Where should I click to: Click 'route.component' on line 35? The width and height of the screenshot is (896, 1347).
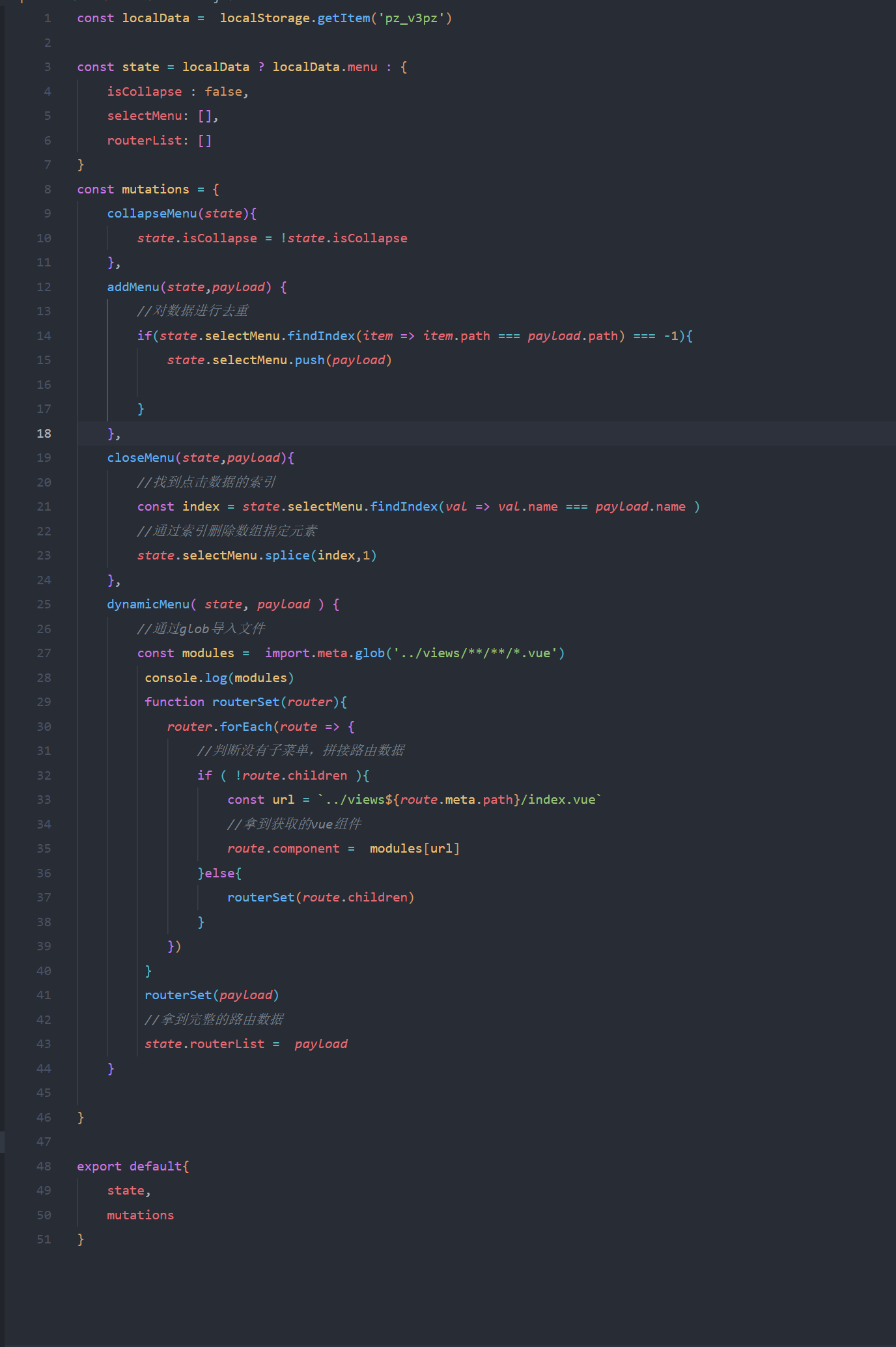(283, 849)
